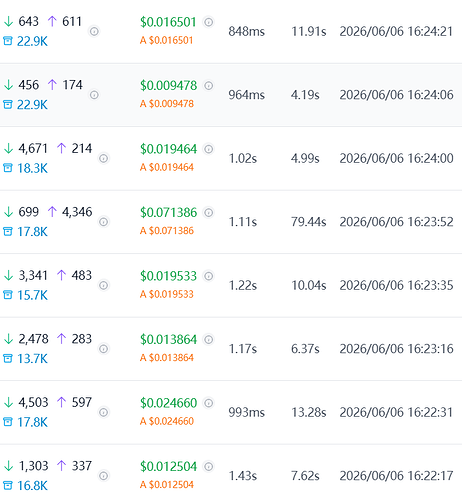Click cache icon beside 15.7K

point(8,295)
